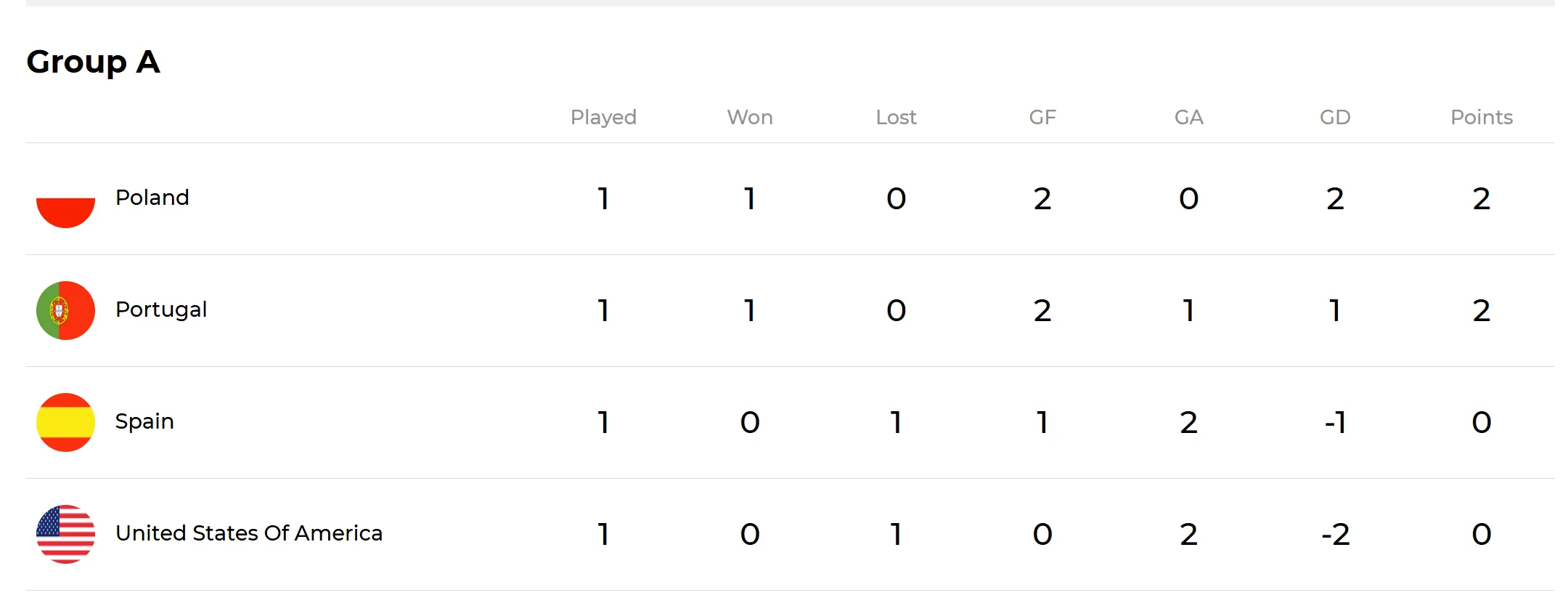Click the Portugal flag icon
The height and width of the screenshot is (595, 1568).
[65, 310]
